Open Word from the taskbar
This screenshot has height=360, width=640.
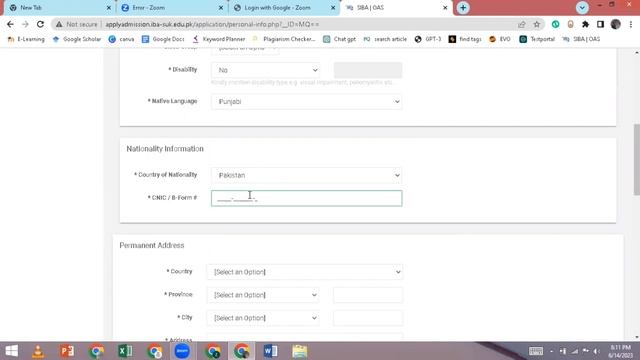270,351
